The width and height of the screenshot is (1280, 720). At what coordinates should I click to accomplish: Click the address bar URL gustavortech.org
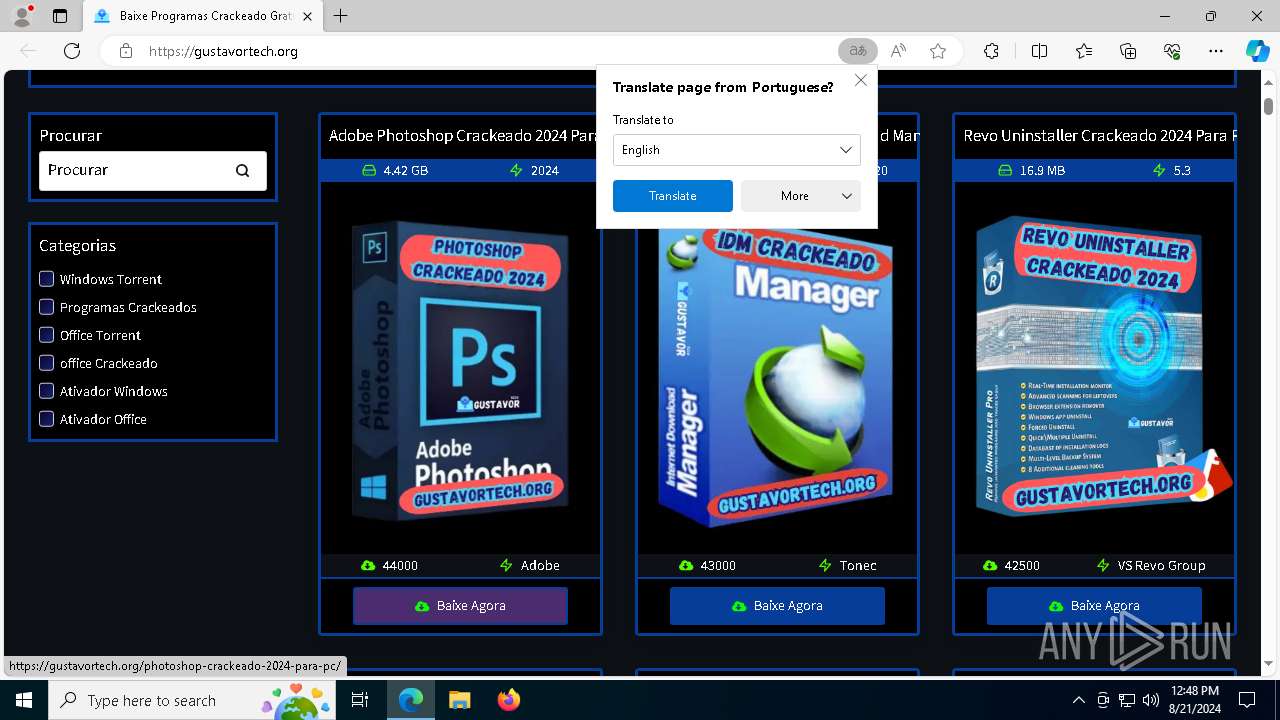[223, 51]
